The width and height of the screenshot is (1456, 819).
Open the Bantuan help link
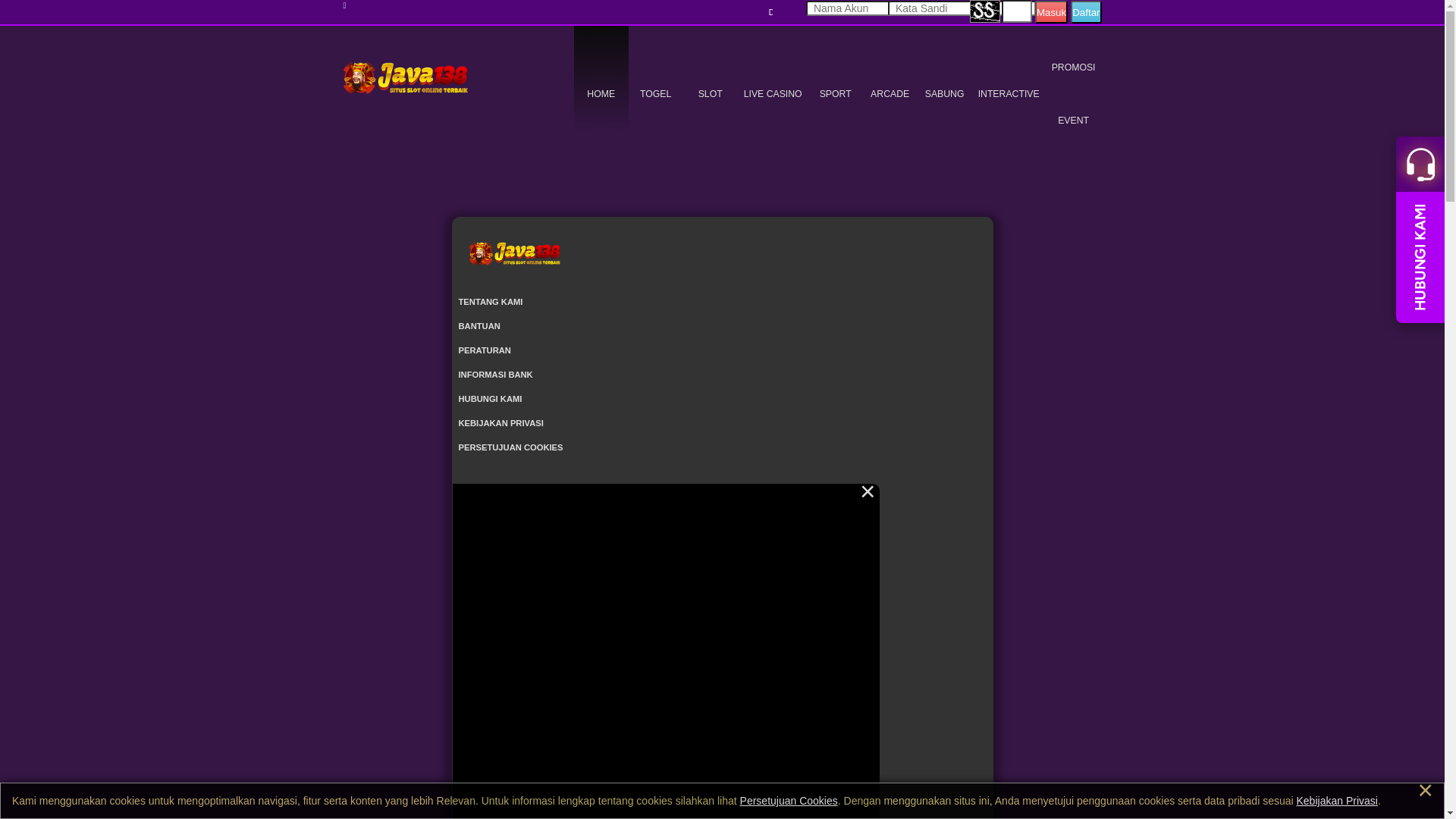click(x=479, y=326)
